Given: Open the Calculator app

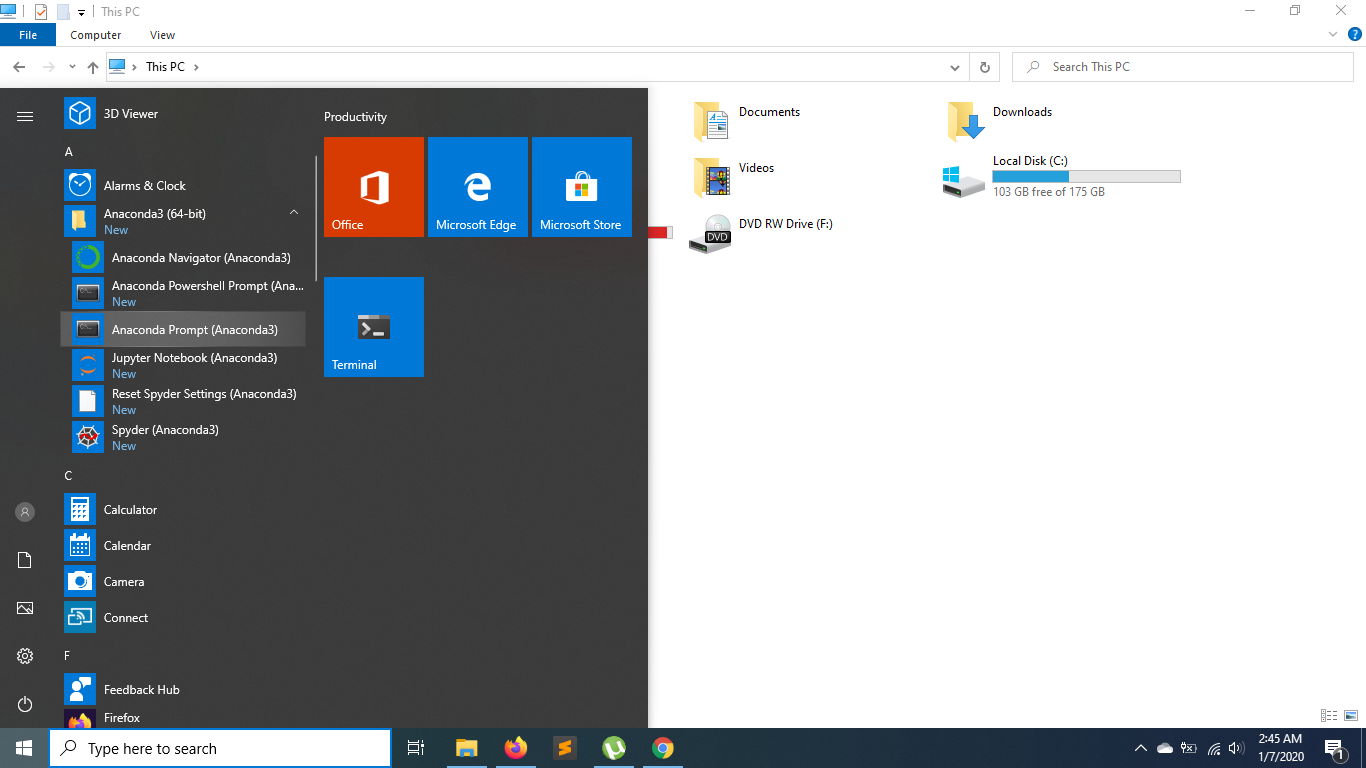Looking at the screenshot, I should click(185, 509).
